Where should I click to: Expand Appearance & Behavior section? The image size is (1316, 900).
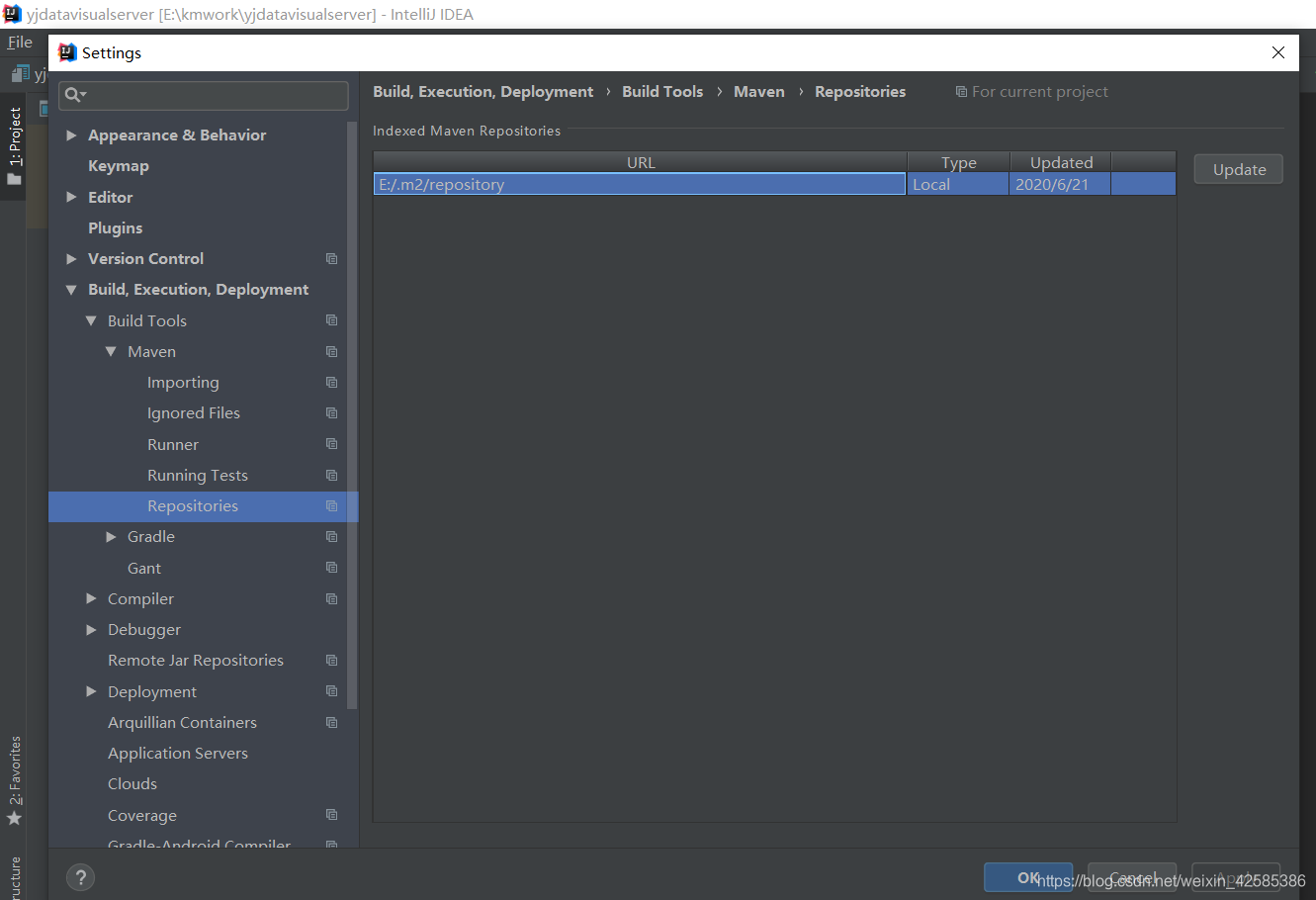click(71, 135)
